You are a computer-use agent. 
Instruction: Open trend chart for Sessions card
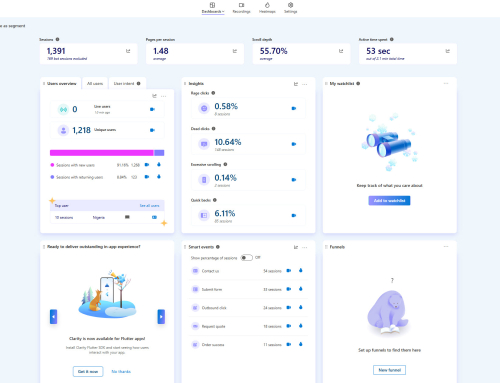coord(128,51)
